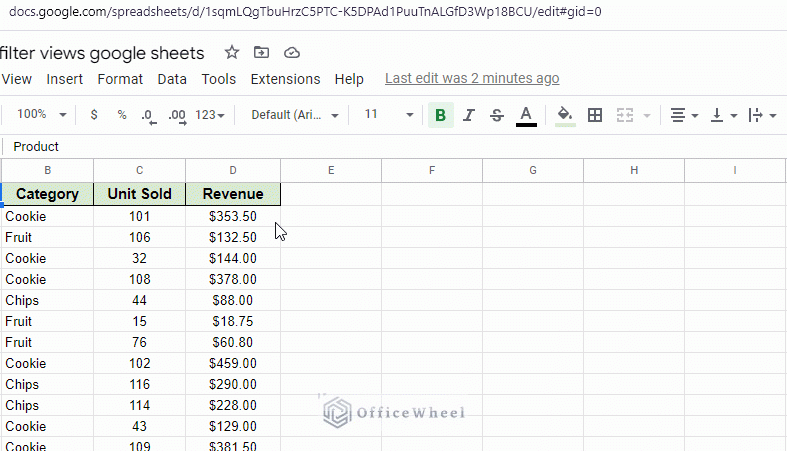Select the Unit Sold cell 44
This screenshot has height=451, width=787.
140,300
